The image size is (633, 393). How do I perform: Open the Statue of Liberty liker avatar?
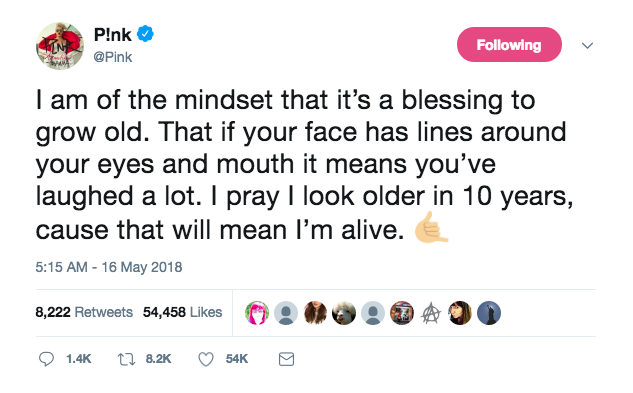tap(489, 313)
